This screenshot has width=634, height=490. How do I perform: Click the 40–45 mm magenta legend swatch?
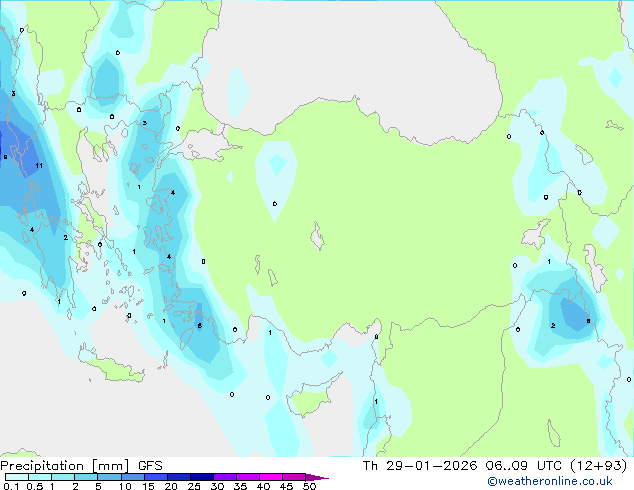tap(271, 477)
